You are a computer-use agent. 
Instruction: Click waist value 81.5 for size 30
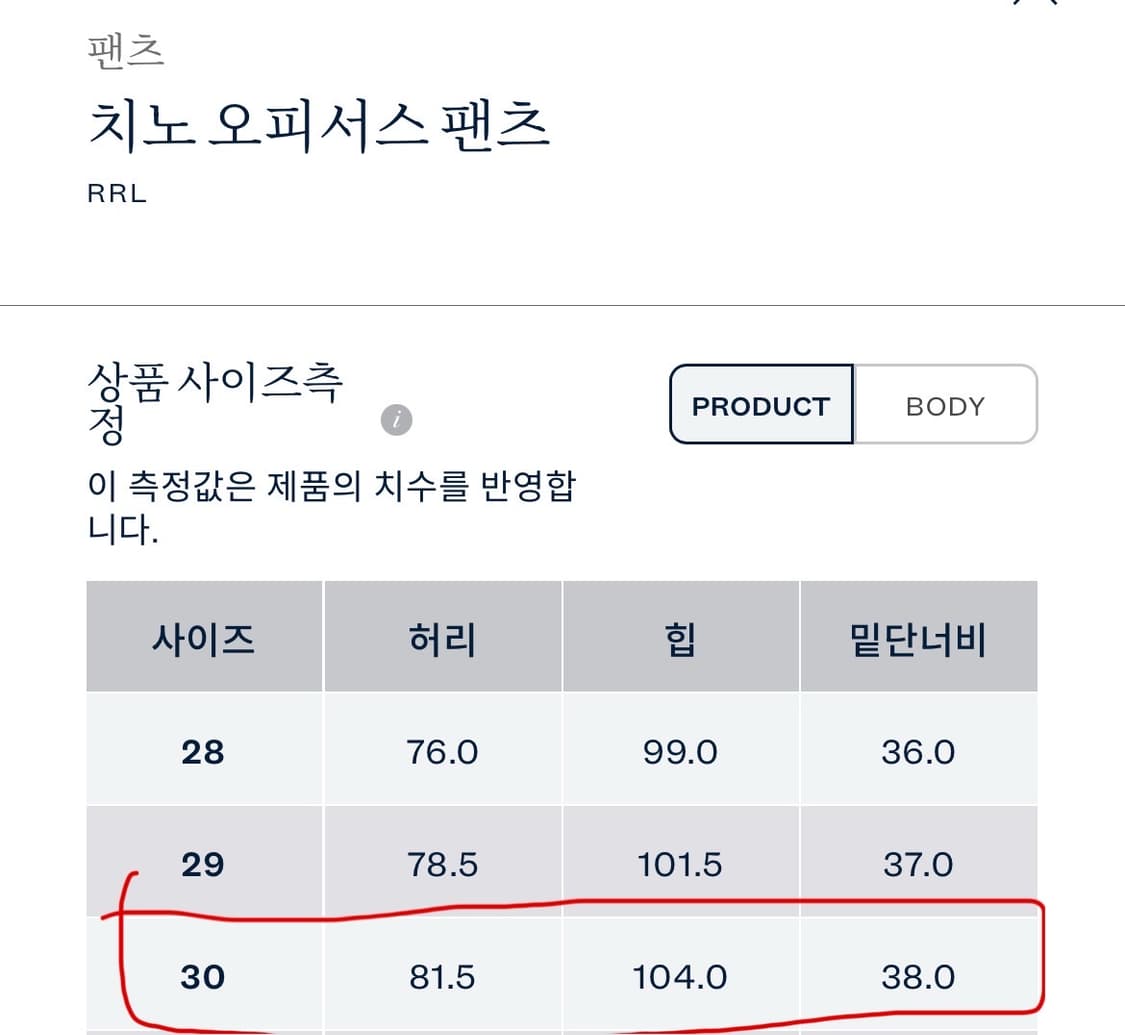pyautogui.click(x=442, y=977)
